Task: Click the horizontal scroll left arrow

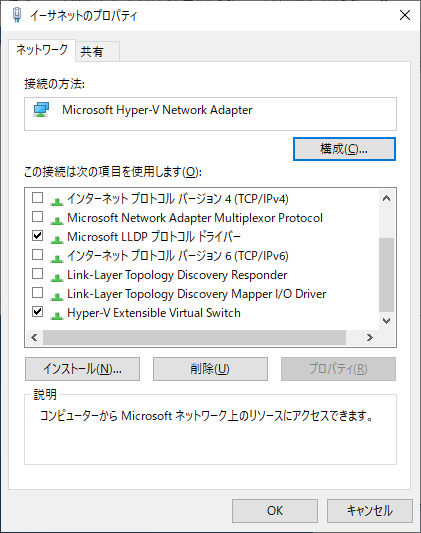Action: [34, 337]
